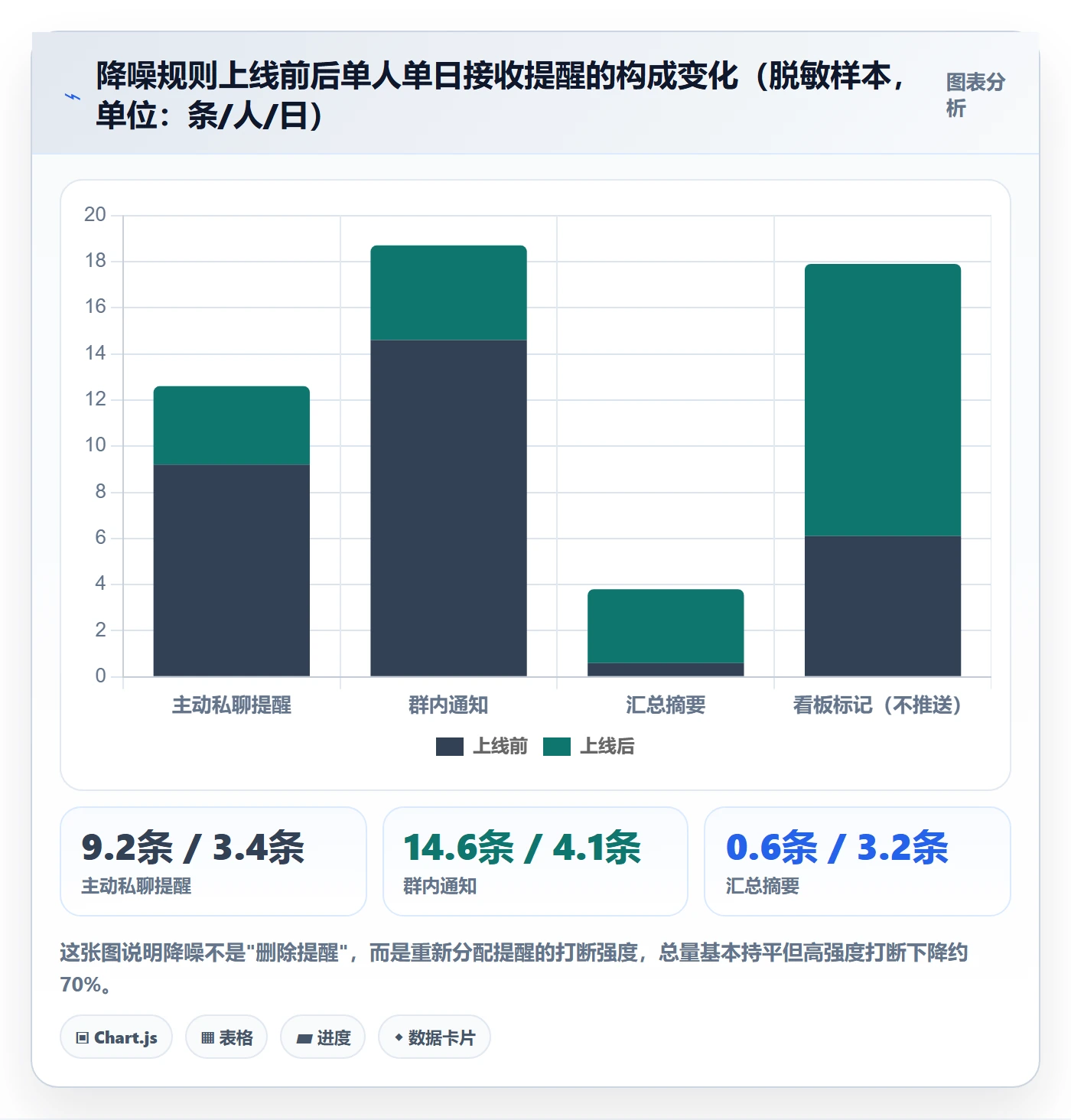Open the 0.6条 / 3.2条 汇总摘要 card
Screen dimensions: 1071x1120
[858, 861]
